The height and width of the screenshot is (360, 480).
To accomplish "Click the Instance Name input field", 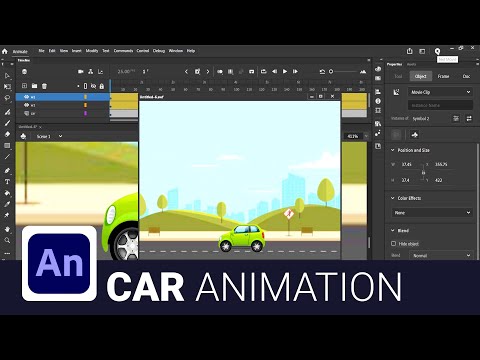I will click(x=440, y=105).
